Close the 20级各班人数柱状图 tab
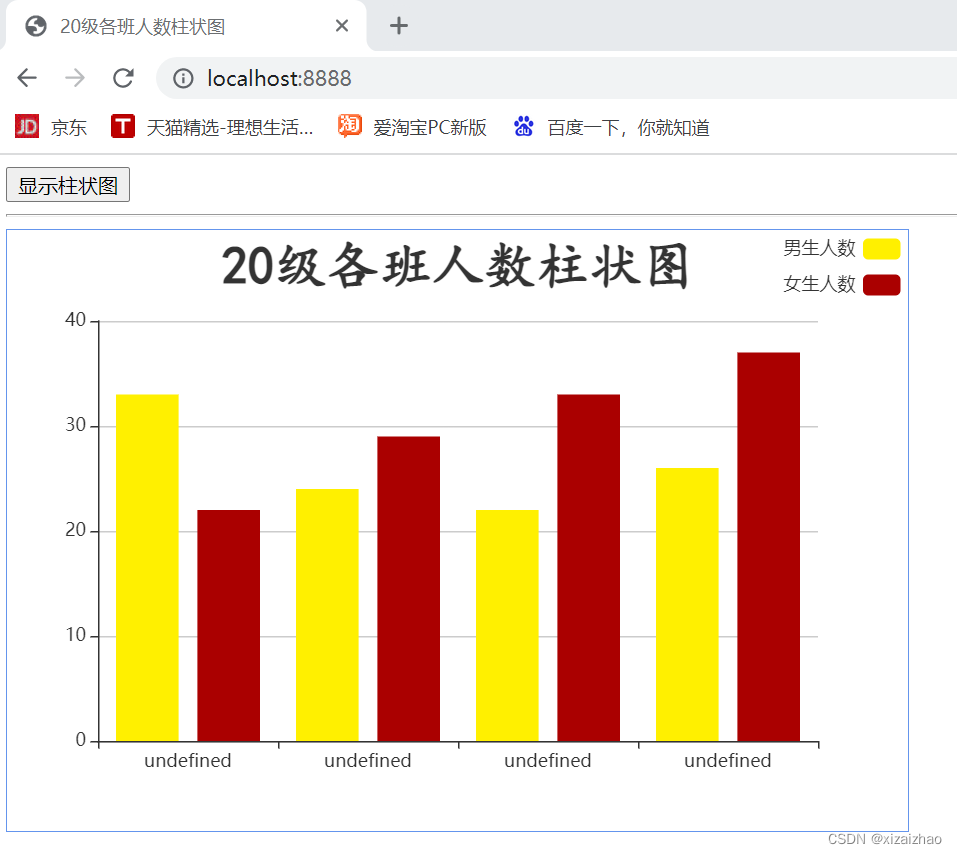The width and height of the screenshot is (957, 854). click(342, 26)
